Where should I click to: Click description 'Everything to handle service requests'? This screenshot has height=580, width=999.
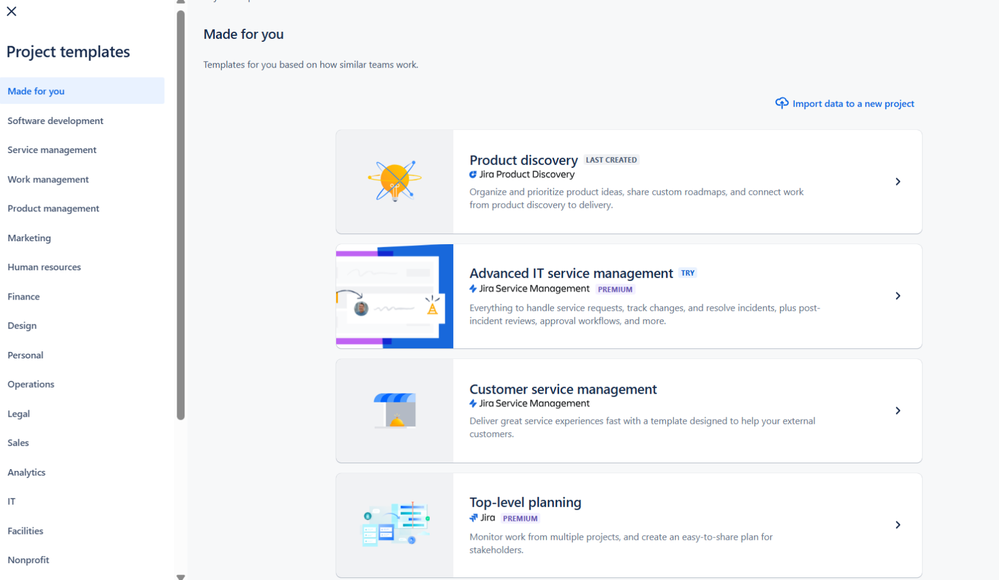(x=645, y=314)
